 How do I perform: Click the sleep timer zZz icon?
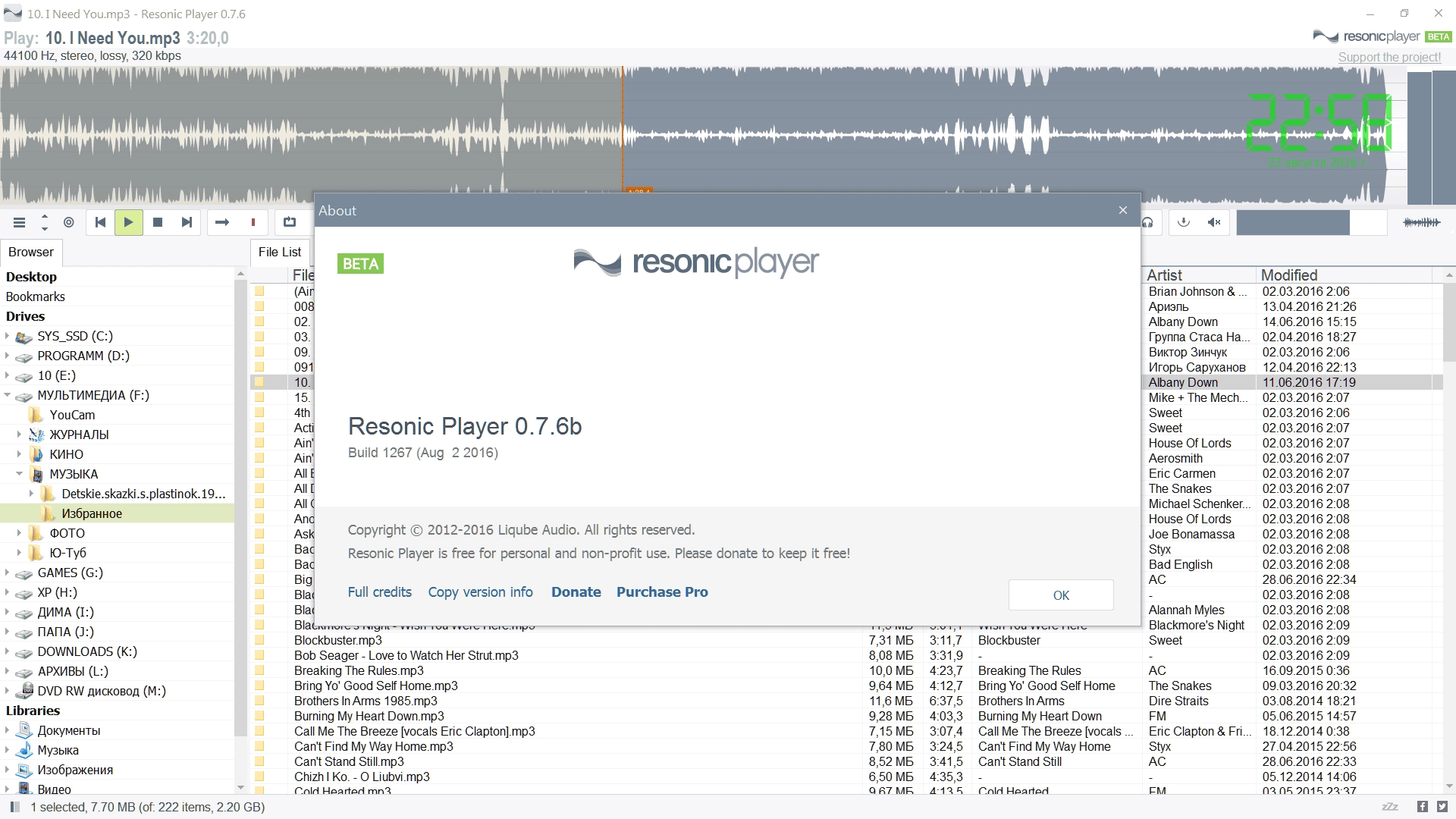(x=1390, y=807)
